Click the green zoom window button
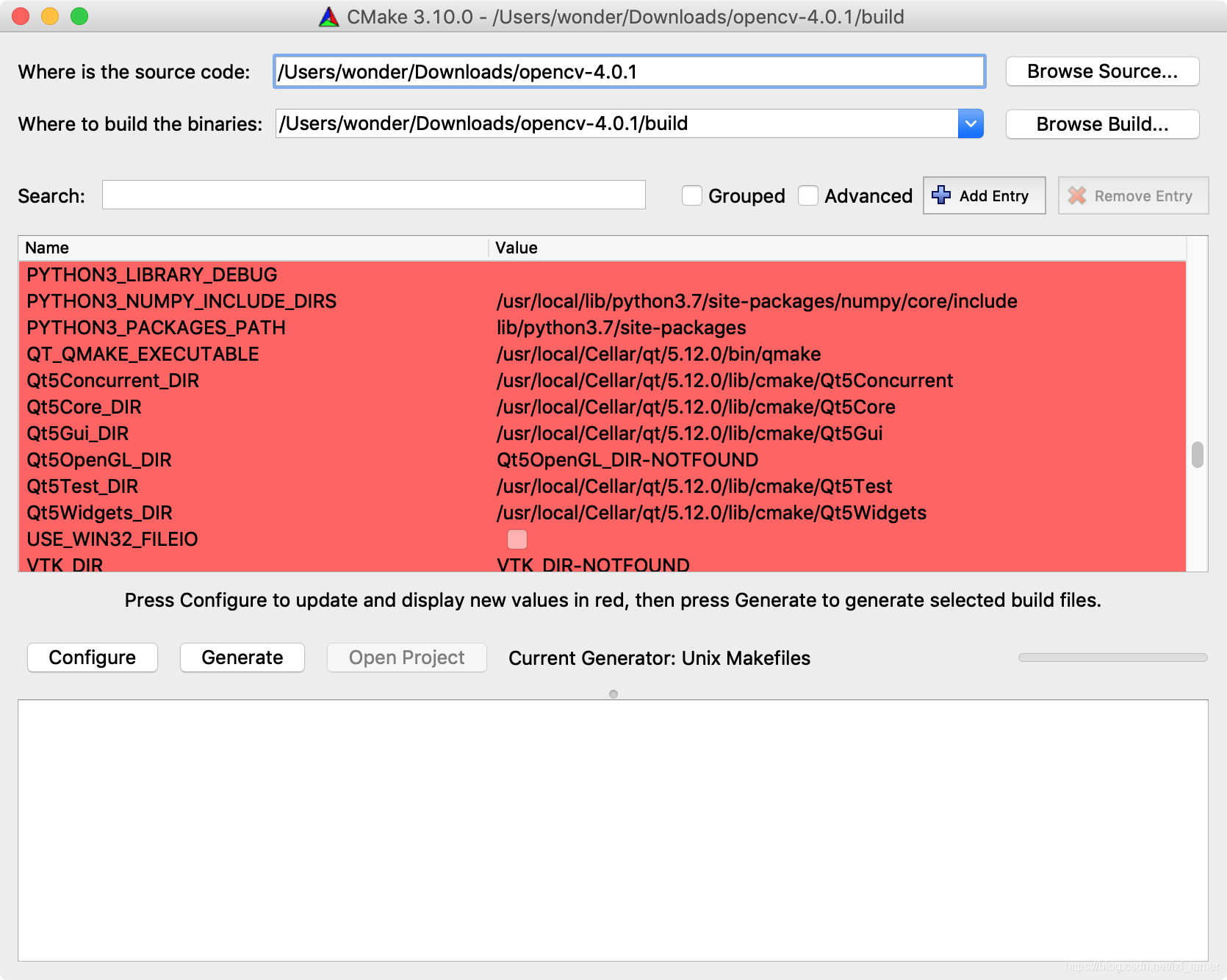 pos(79,16)
